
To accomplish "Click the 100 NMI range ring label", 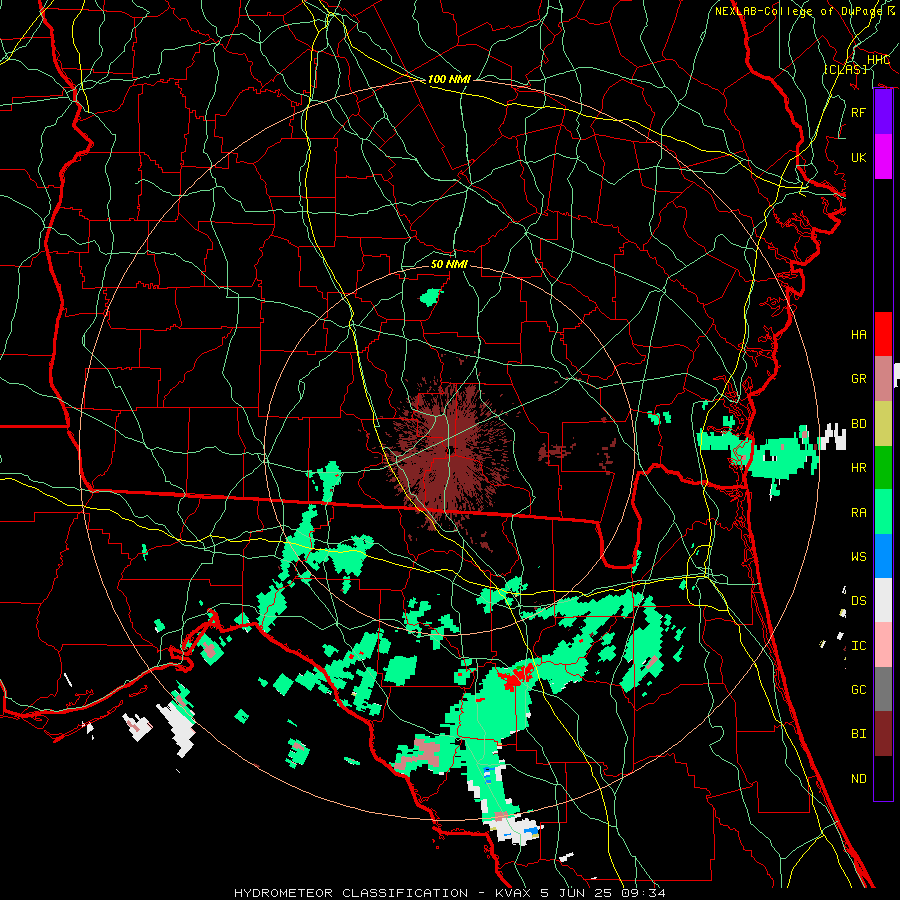I will (449, 79).
